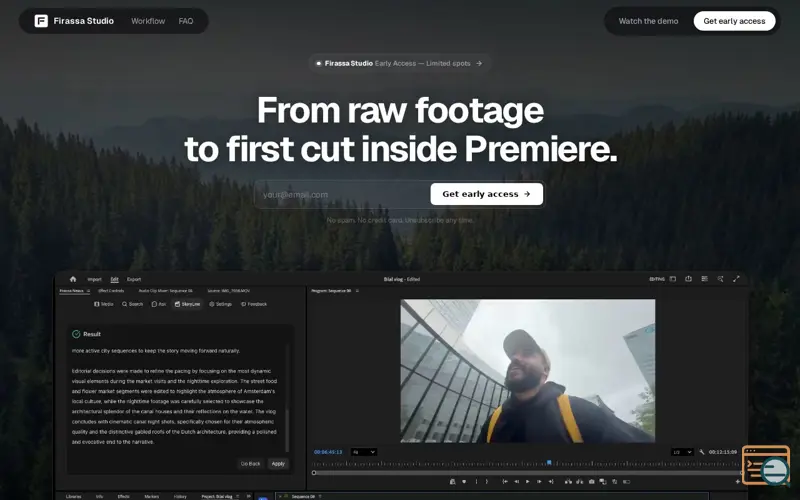Click the program monitor zoom scroll bar

tap(528, 473)
